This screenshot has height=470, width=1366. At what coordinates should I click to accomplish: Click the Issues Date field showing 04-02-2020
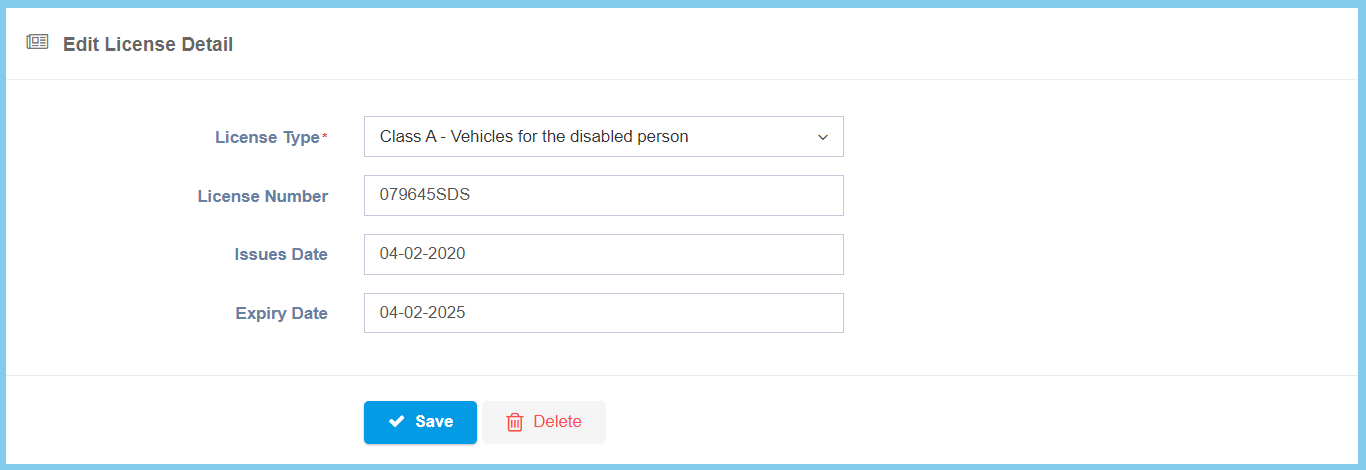point(603,254)
